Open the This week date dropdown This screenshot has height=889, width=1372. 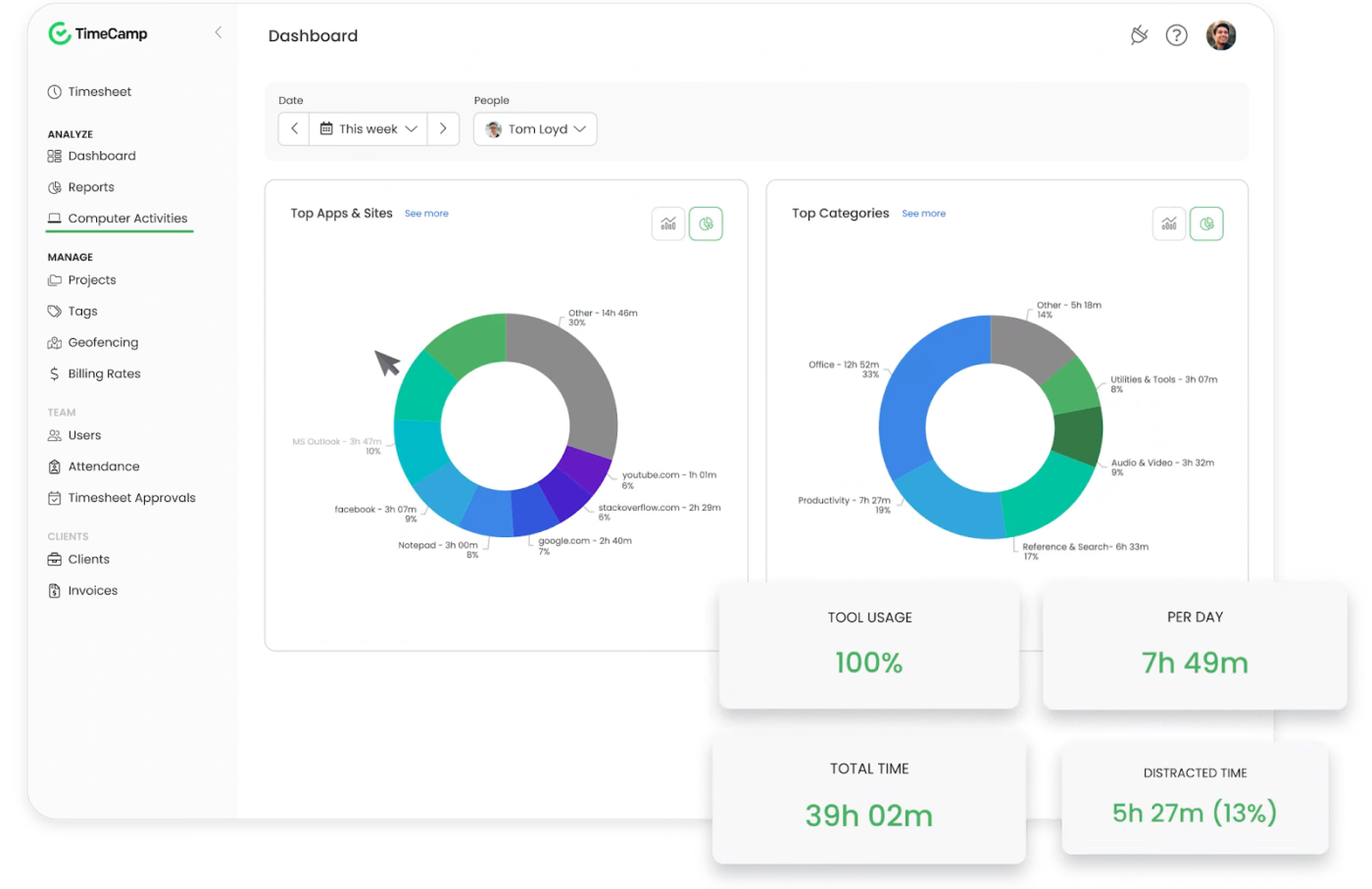pos(367,128)
